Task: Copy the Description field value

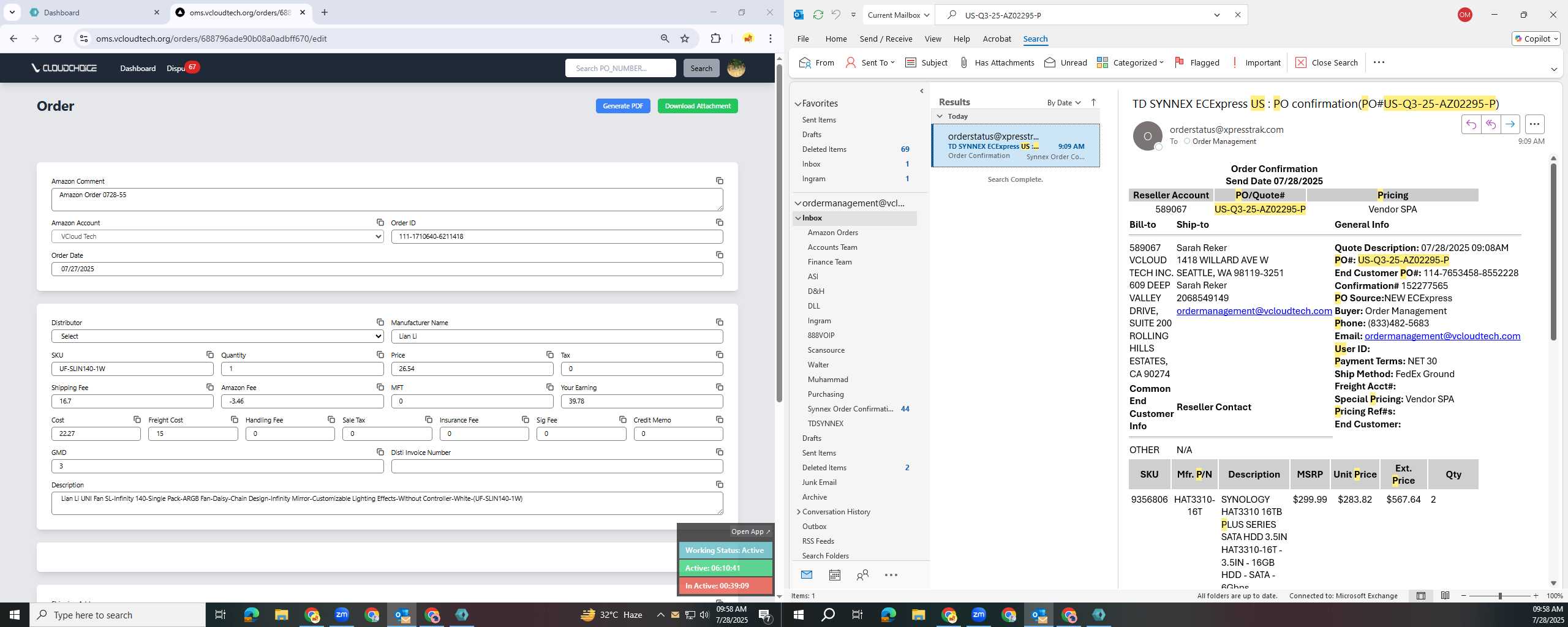Action: coord(720,484)
